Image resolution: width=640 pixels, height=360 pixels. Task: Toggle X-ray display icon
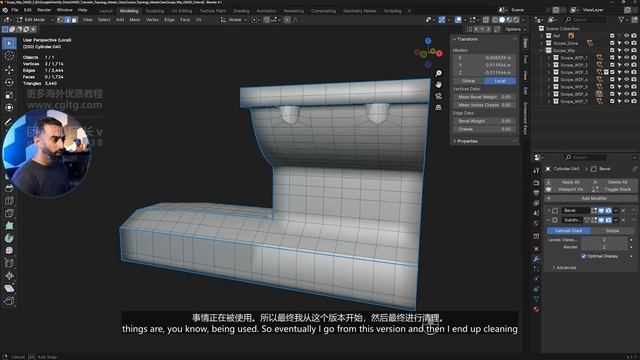[x=486, y=20]
